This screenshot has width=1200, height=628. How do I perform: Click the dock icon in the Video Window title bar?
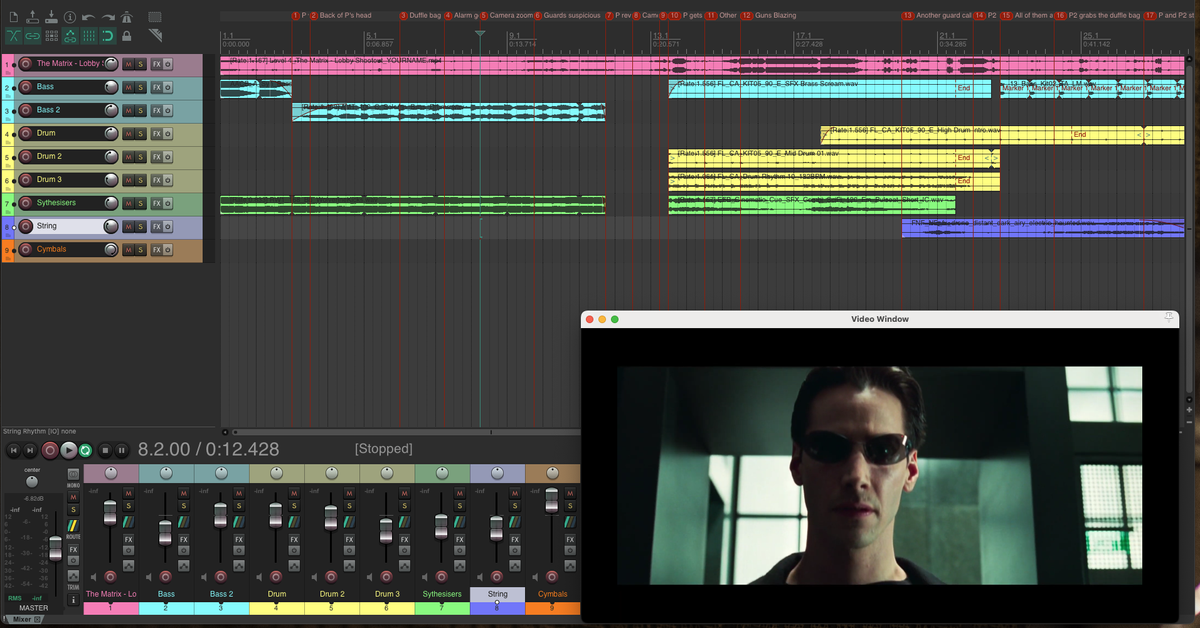tap(1168, 318)
